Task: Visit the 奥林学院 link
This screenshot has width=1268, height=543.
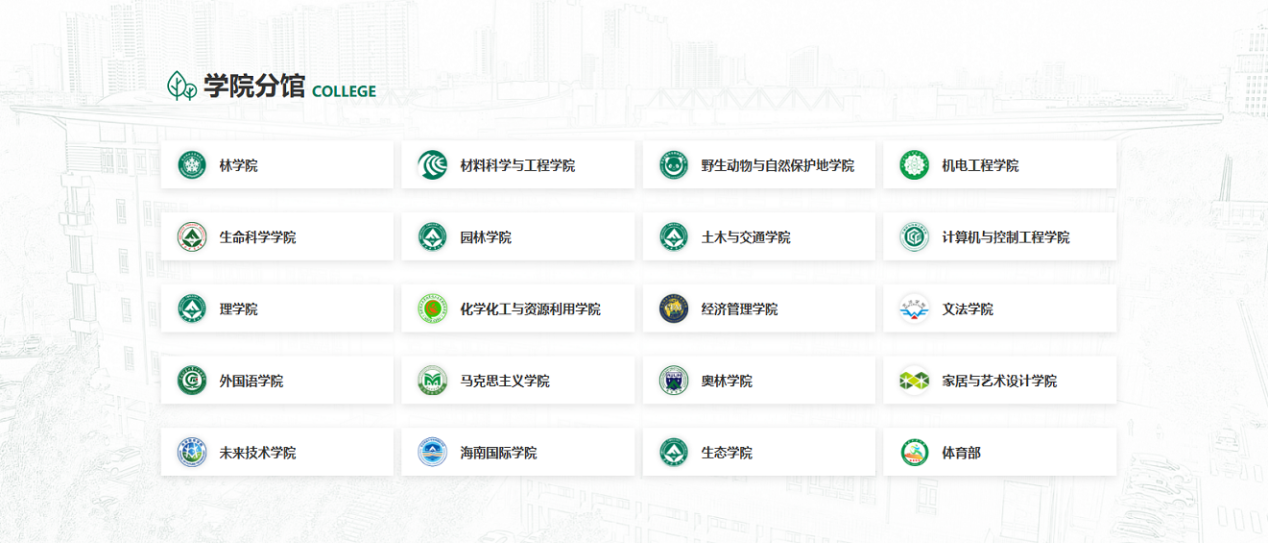Action: [x=726, y=381]
